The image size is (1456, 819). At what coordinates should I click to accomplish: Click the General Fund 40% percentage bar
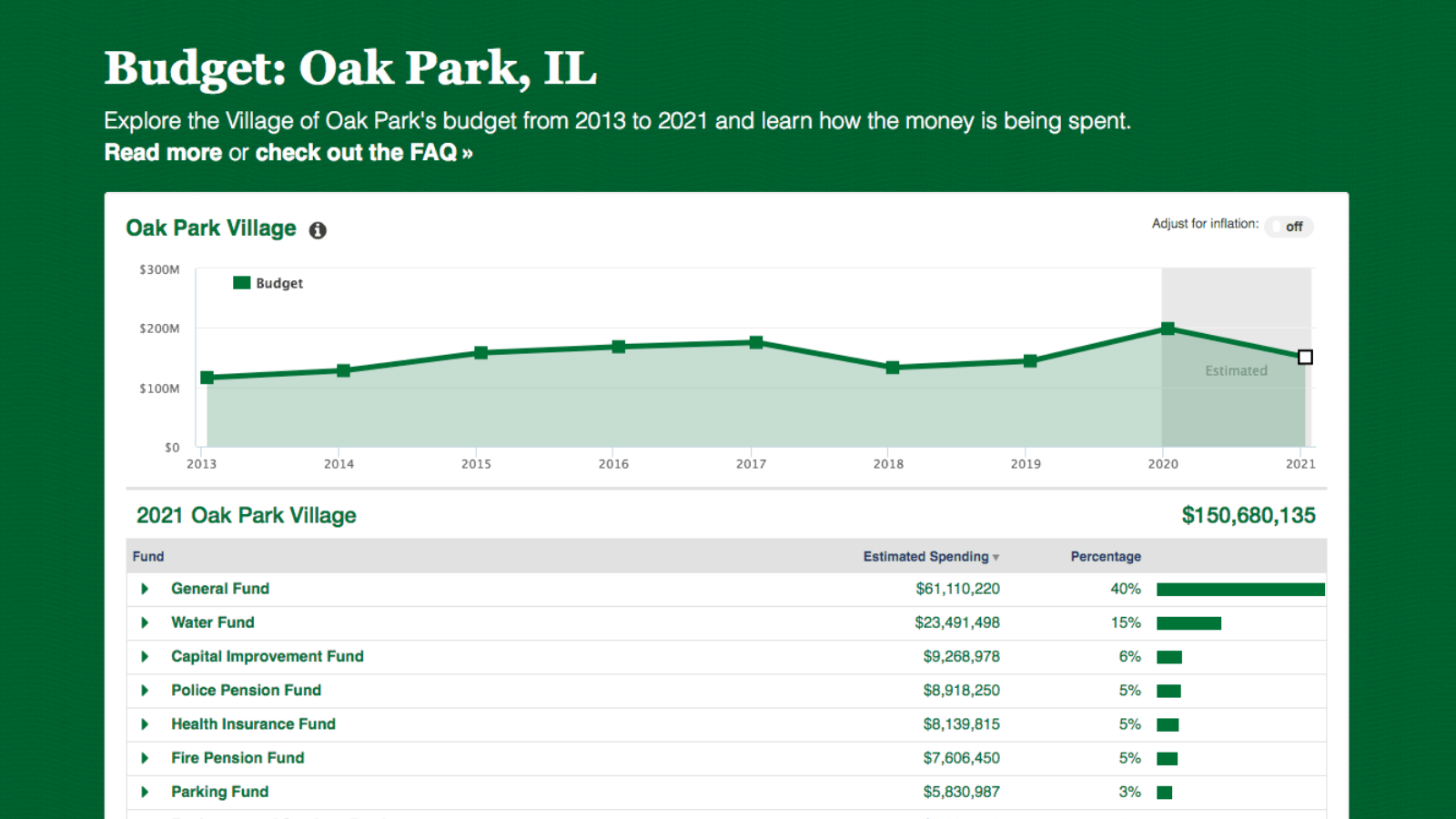click(x=1240, y=590)
